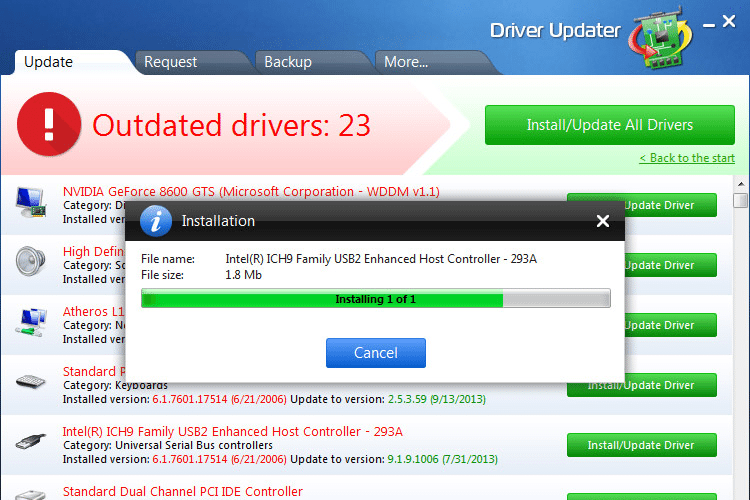This screenshot has height=500, width=750.
Task: Follow the Back to the start link
Action: [687, 158]
